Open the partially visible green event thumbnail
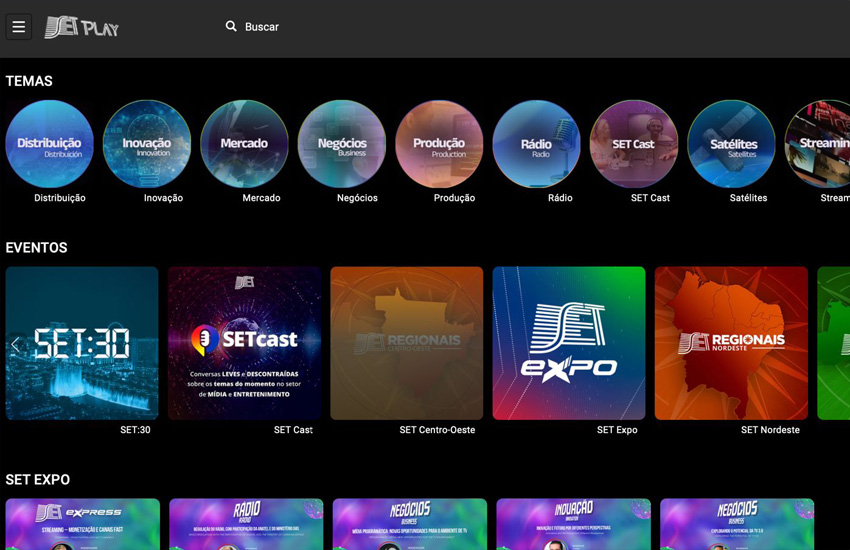 [x=834, y=343]
